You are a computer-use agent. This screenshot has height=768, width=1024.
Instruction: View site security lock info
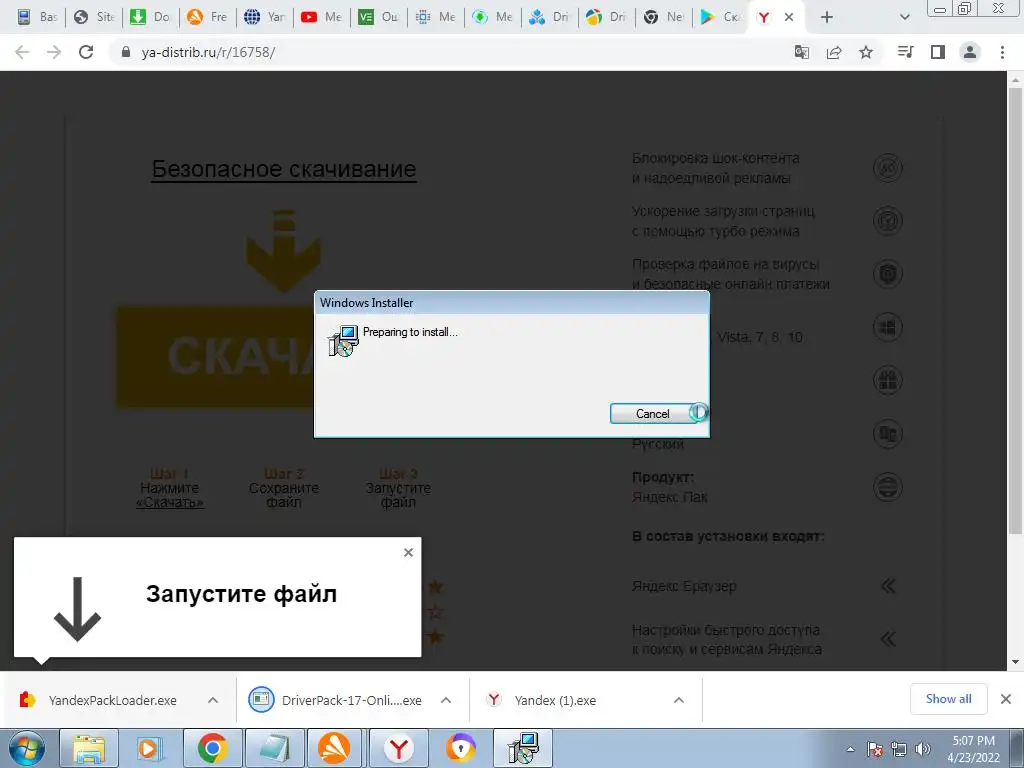(x=126, y=52)
